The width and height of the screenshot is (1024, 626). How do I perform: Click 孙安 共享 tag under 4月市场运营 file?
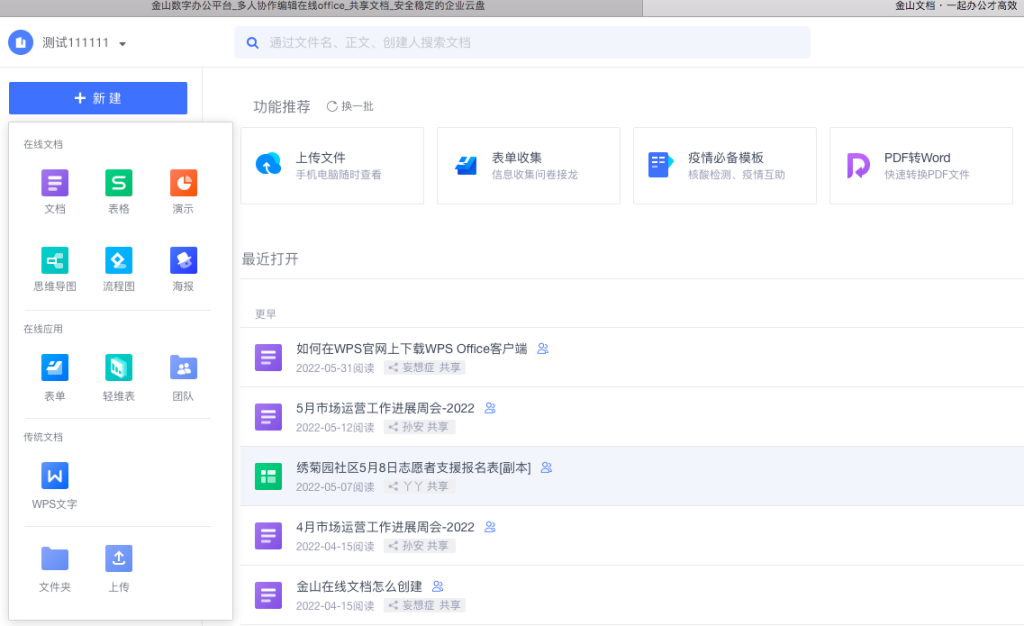pos(419,546)
